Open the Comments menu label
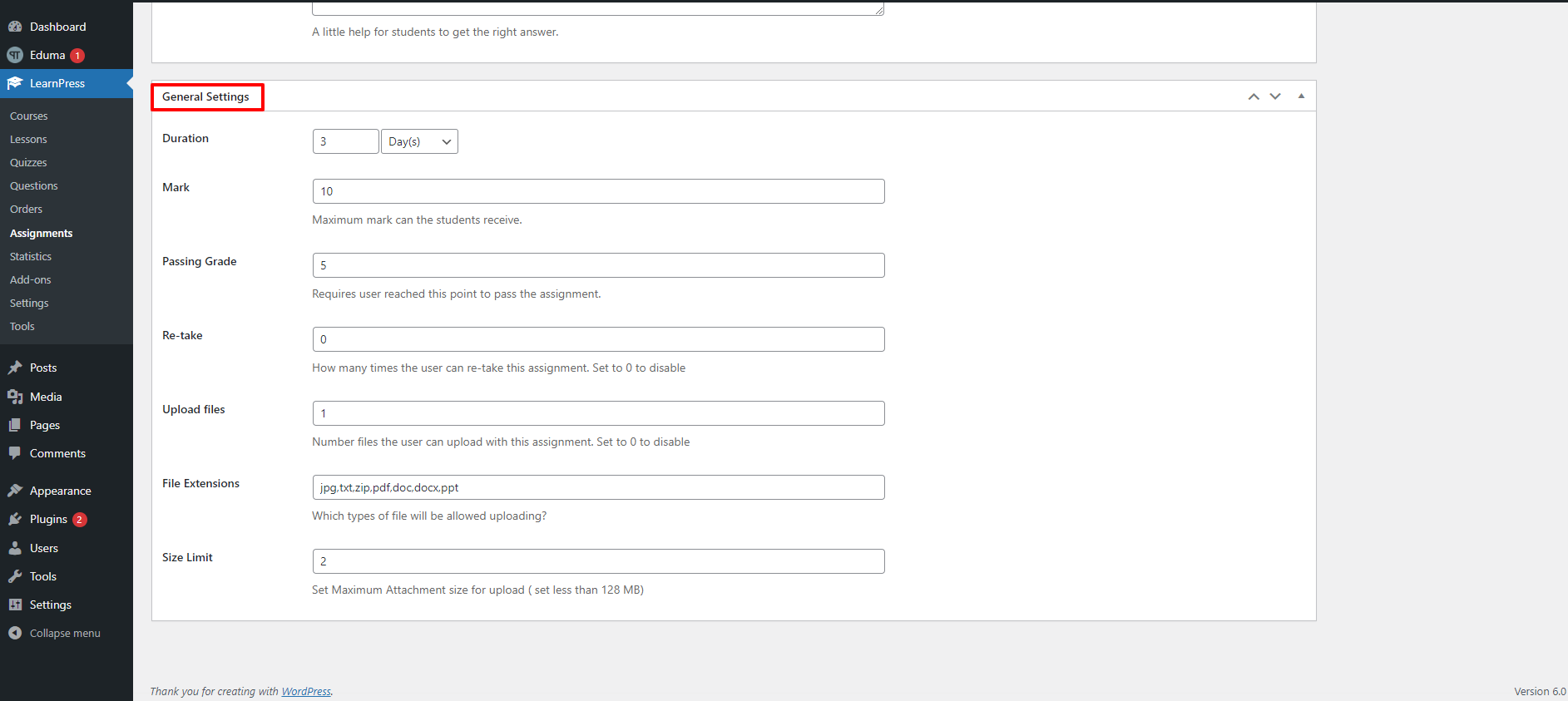The image size is (1568, 701). point(57,453)
